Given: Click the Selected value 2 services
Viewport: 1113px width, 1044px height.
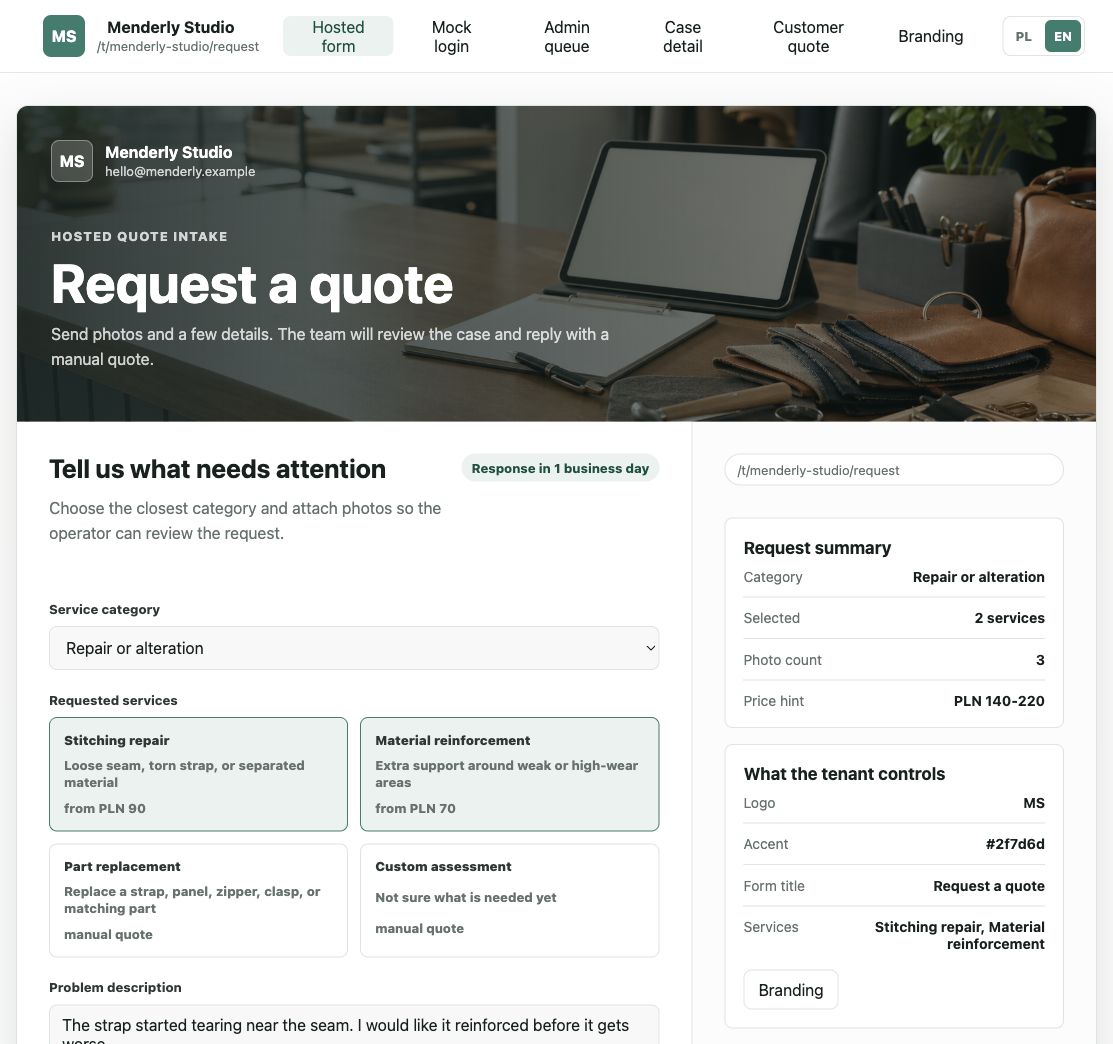Looking at the screenshot, I should 1009,618.
